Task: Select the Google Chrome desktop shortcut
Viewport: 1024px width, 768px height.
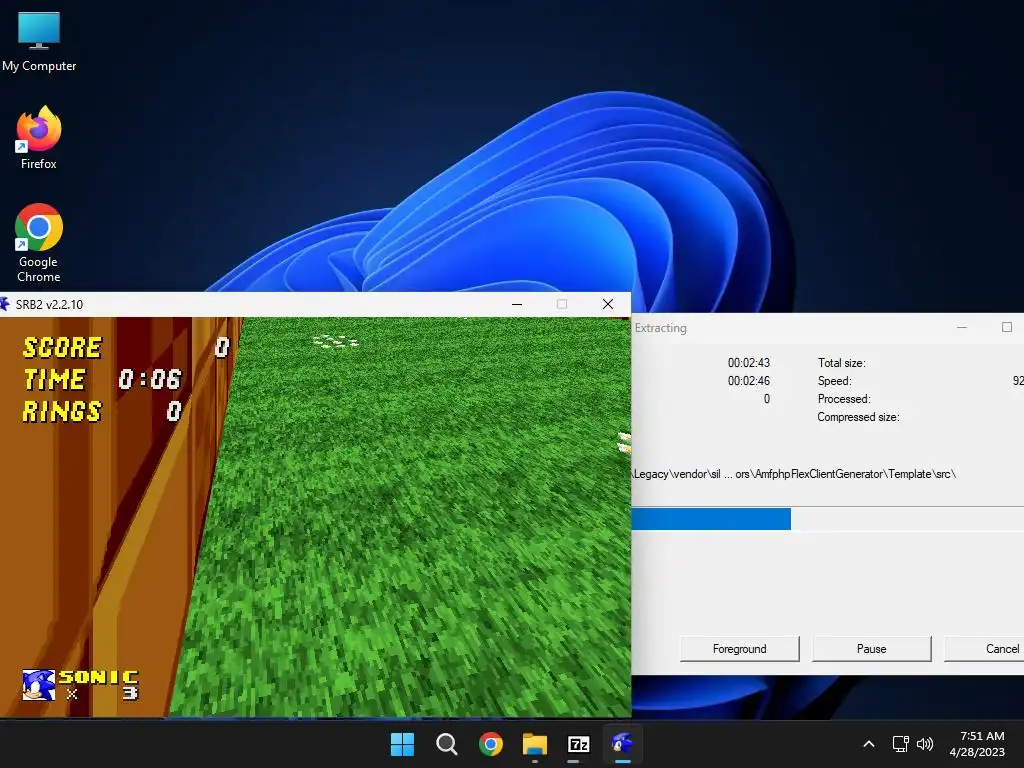Action: (39, 242)
